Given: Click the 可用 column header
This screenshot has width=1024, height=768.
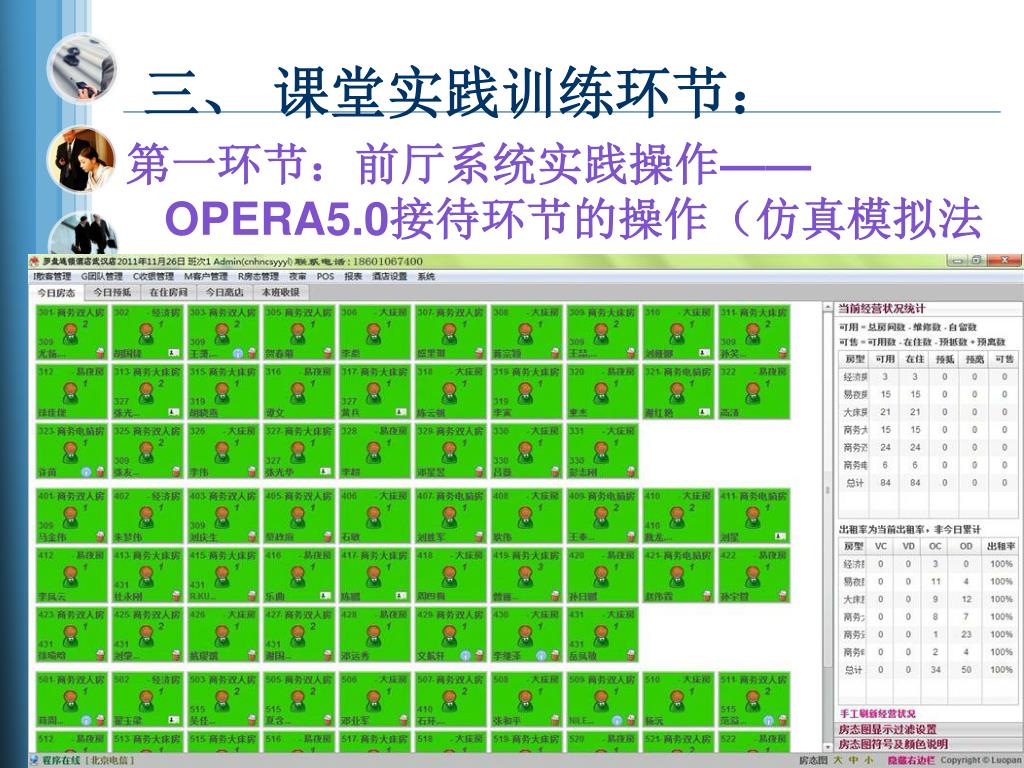Looking at the screenshot, I should click(x=885, y=359).
